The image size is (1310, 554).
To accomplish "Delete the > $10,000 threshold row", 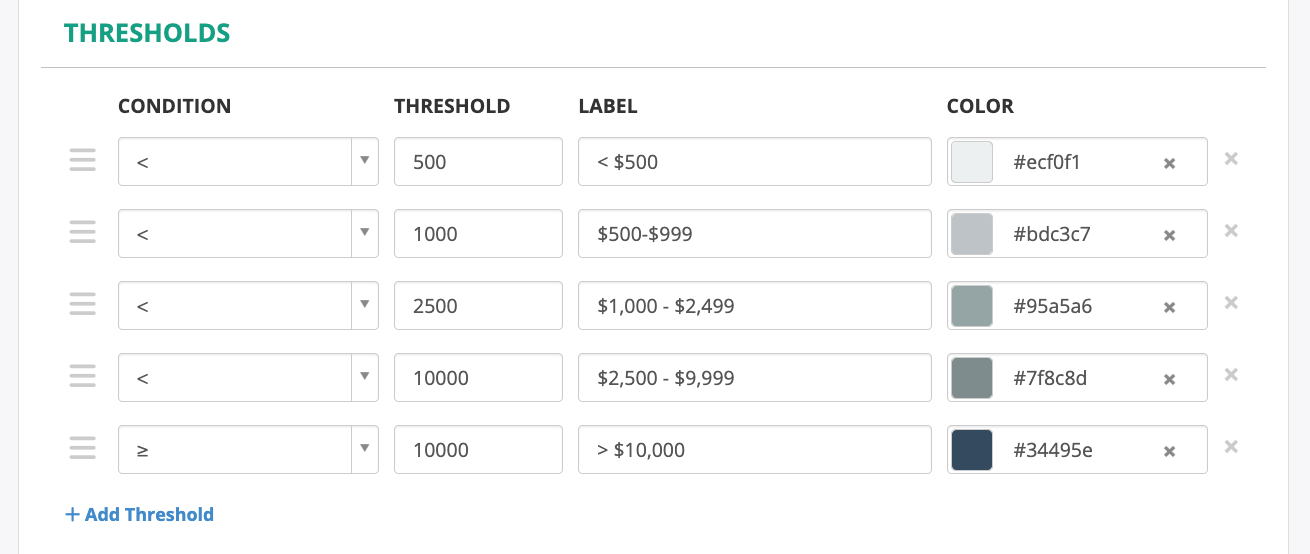I will tap(1231, 447).
